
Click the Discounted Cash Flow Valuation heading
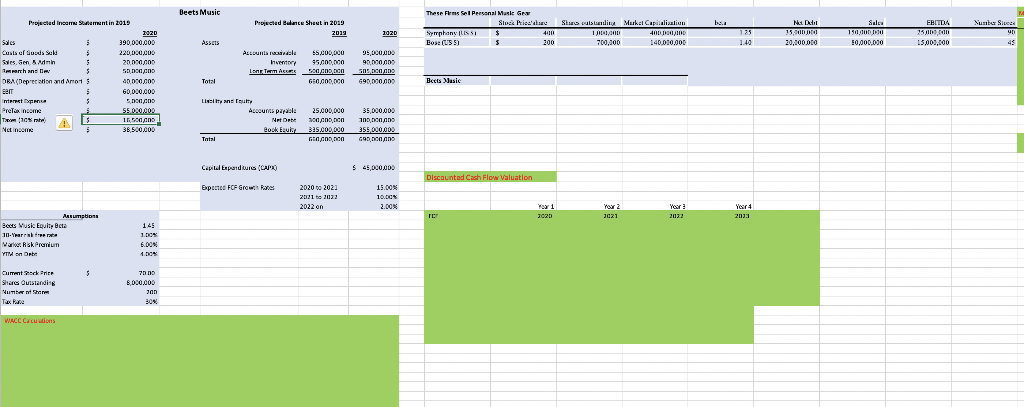pos(479,177)
